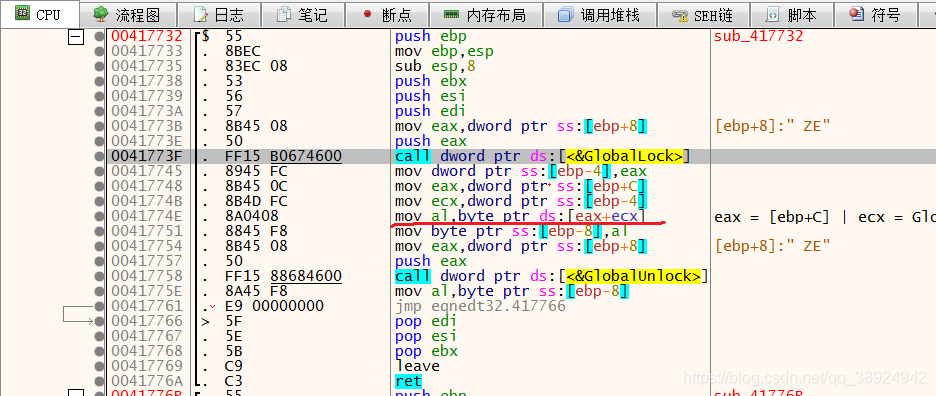Click bytes E9 00000000
The height and width of the screenshot is (396, 936).
click(x=275, y=306)
